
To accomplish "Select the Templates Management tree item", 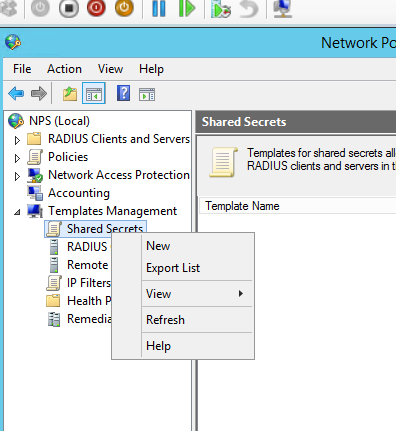I will (113, 211).
